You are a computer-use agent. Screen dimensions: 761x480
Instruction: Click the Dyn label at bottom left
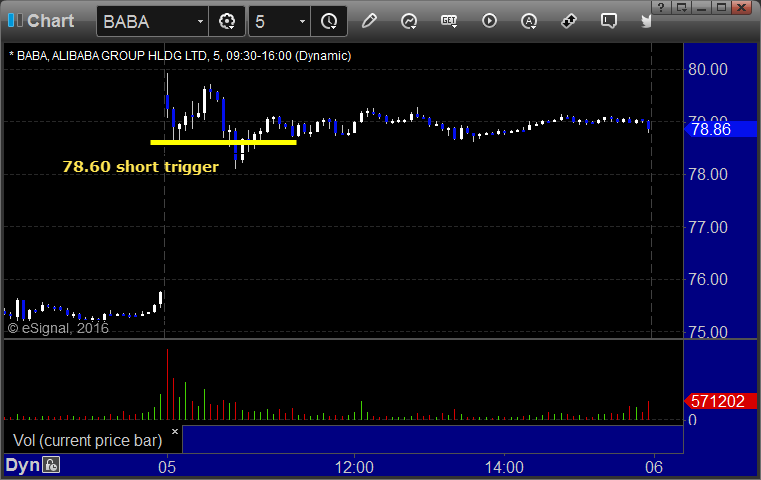click(x=22, y=465)
